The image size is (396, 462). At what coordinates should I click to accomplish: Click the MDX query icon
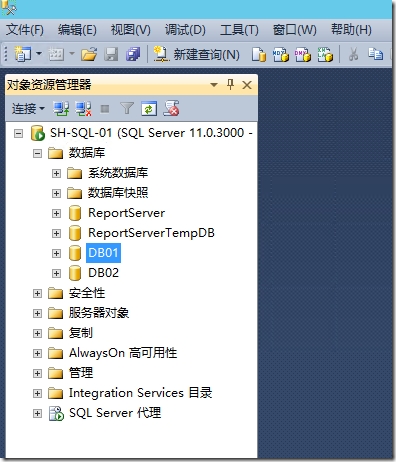[281, 54]
